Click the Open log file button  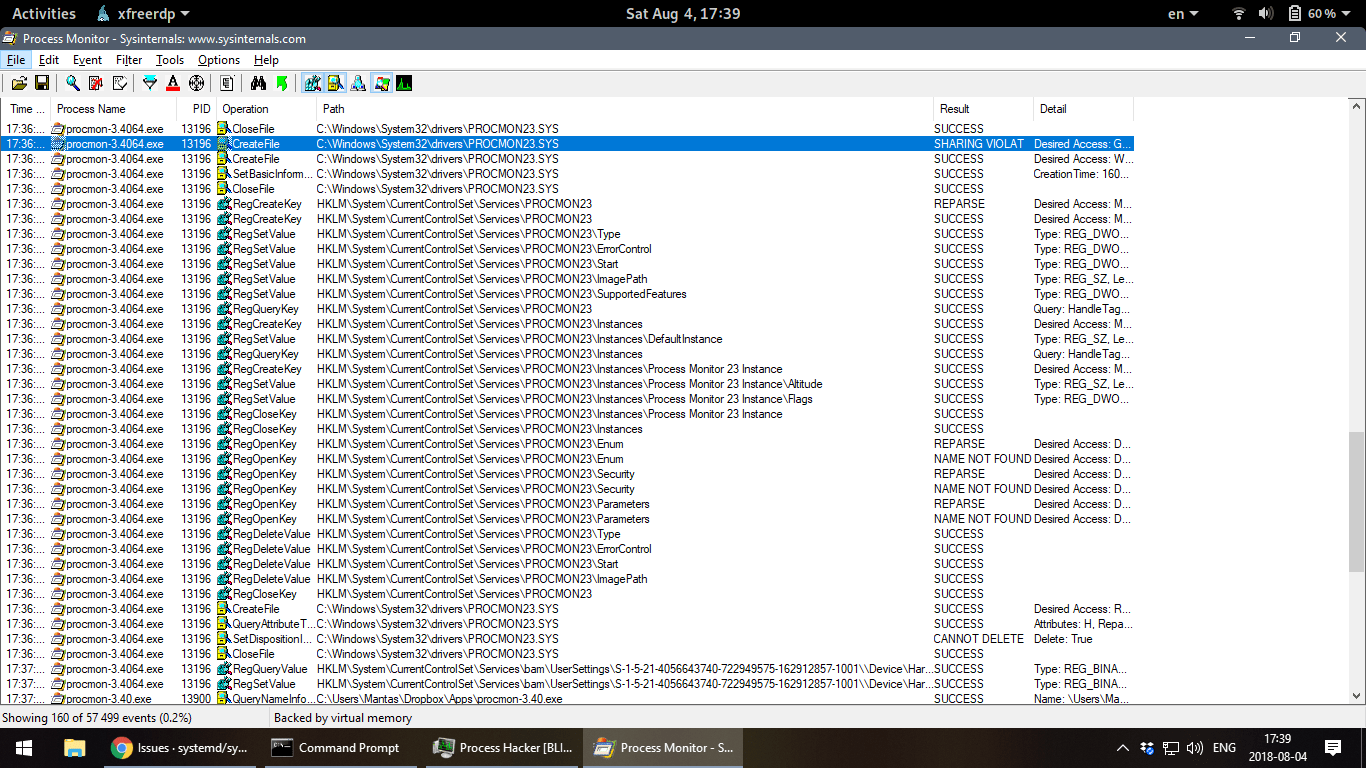(x=17, y=83)
